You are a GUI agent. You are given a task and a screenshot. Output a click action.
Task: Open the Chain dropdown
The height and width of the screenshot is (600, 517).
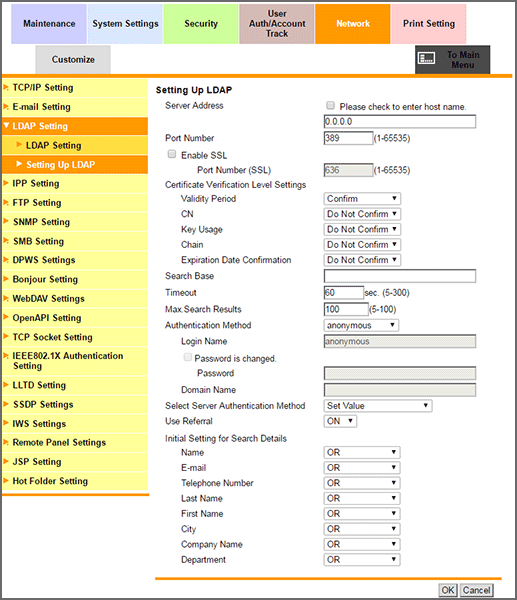[362, 245]
